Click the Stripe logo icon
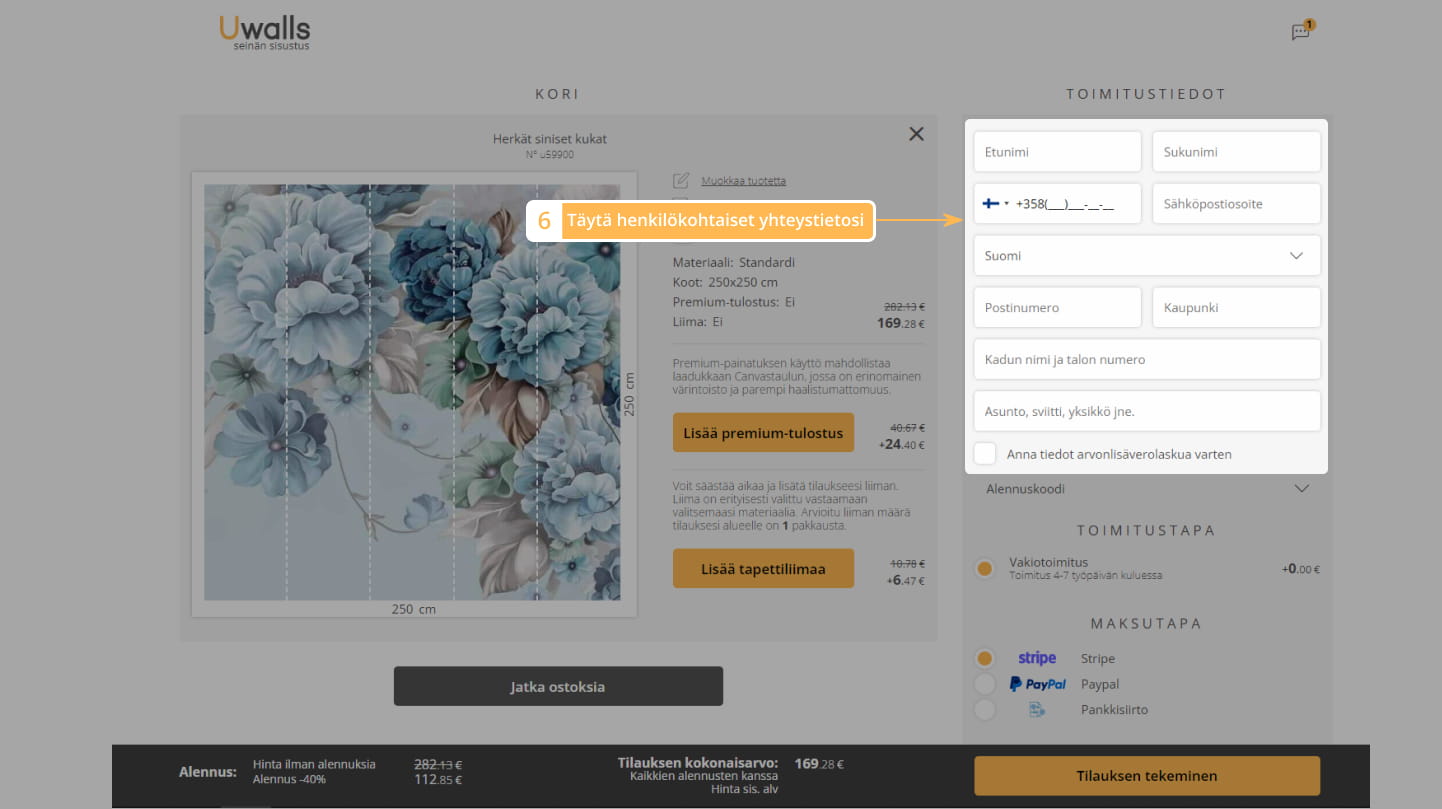Image resolution: width=1442 pixels, height=809 pixels. point(1037,658)
